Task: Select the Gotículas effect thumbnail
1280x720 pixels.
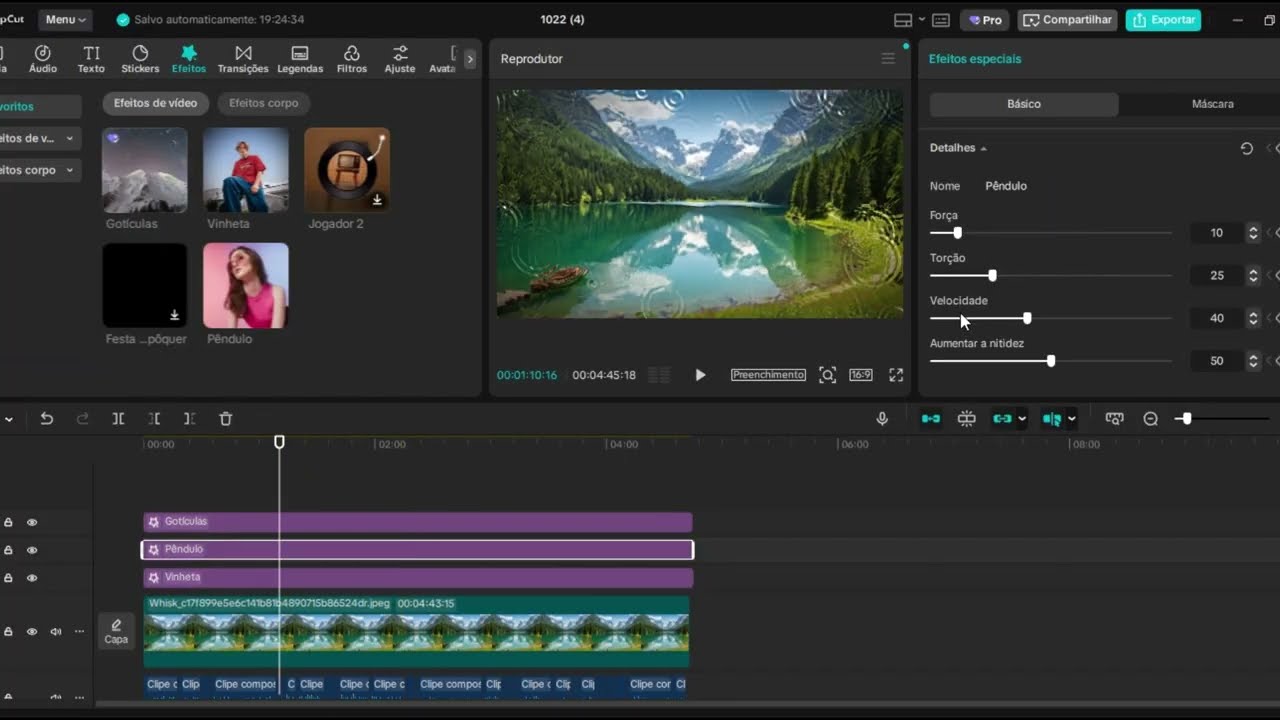Action: (145, 170)
